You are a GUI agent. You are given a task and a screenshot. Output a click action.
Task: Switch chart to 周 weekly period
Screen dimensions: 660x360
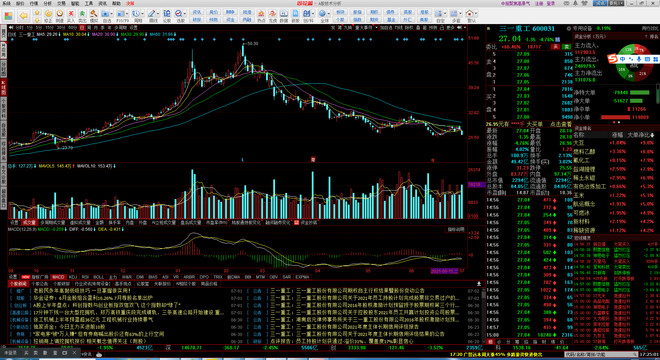(89, 27)
